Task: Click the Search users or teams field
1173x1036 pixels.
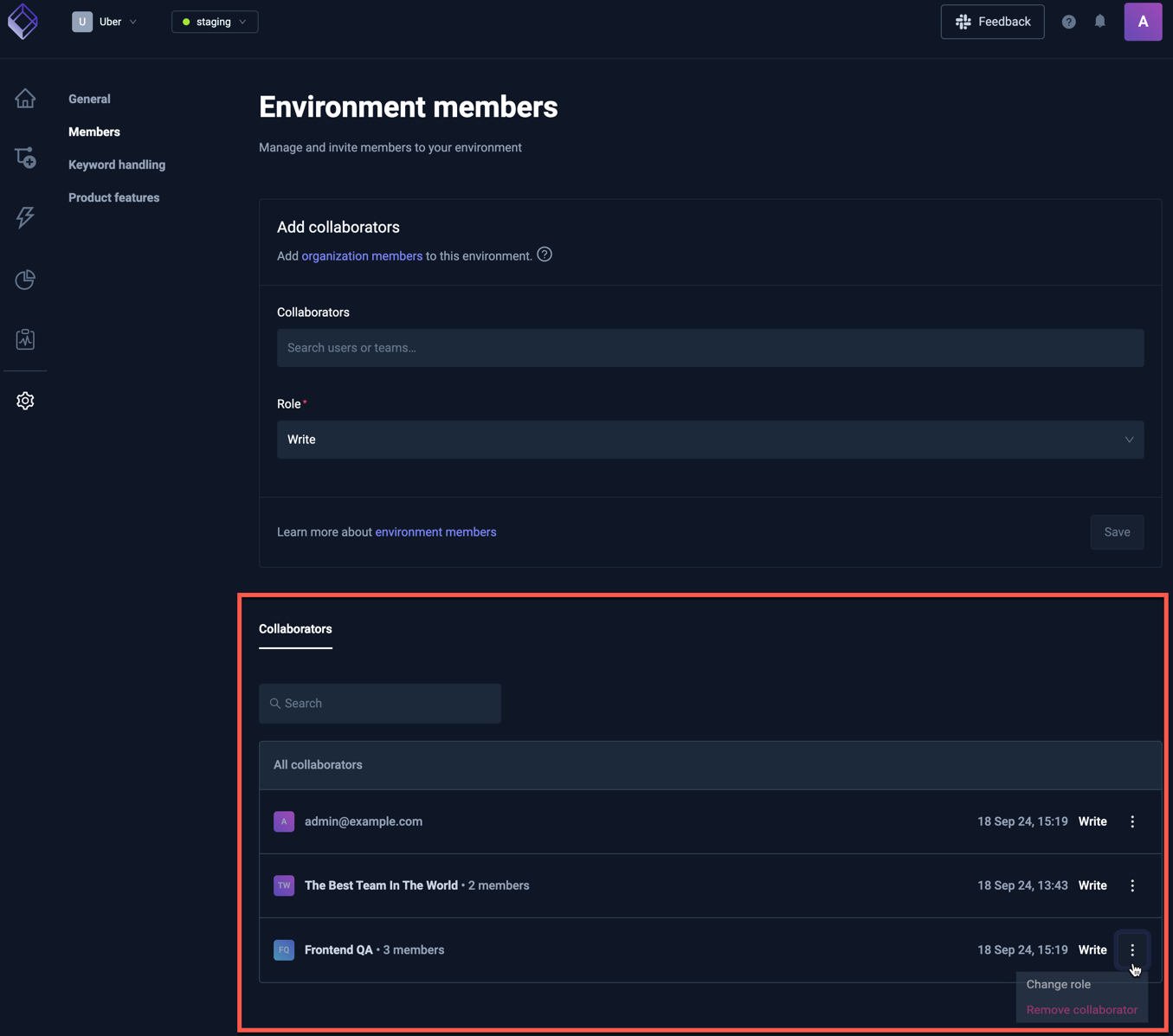Action: pos(710,348)
